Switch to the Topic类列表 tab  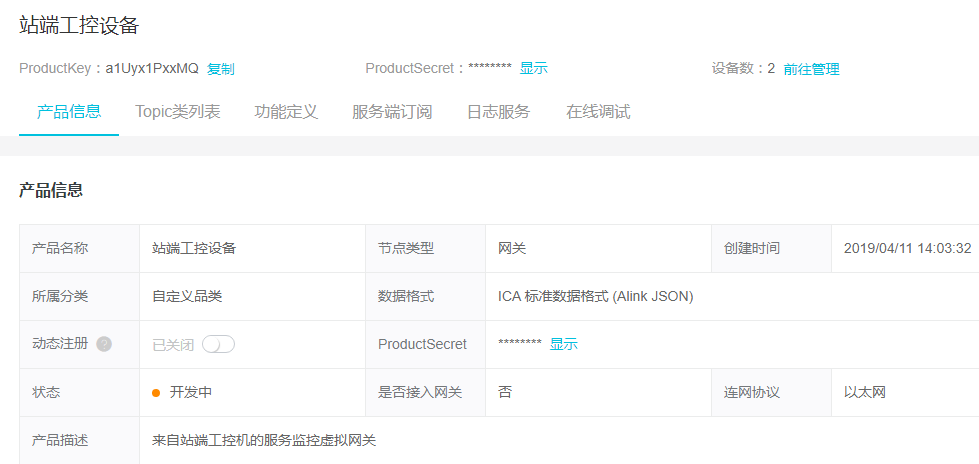click(x=178, y=111)
